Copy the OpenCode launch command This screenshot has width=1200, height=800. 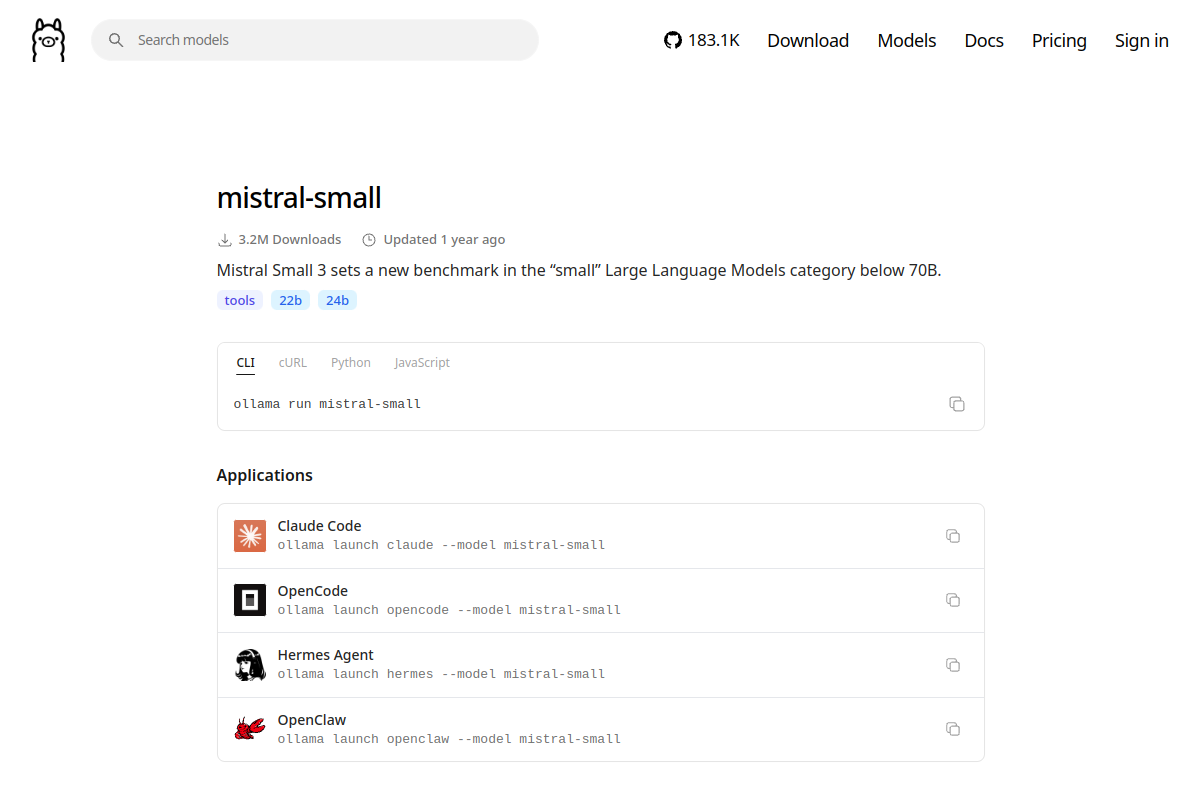[x=953, y=600]
